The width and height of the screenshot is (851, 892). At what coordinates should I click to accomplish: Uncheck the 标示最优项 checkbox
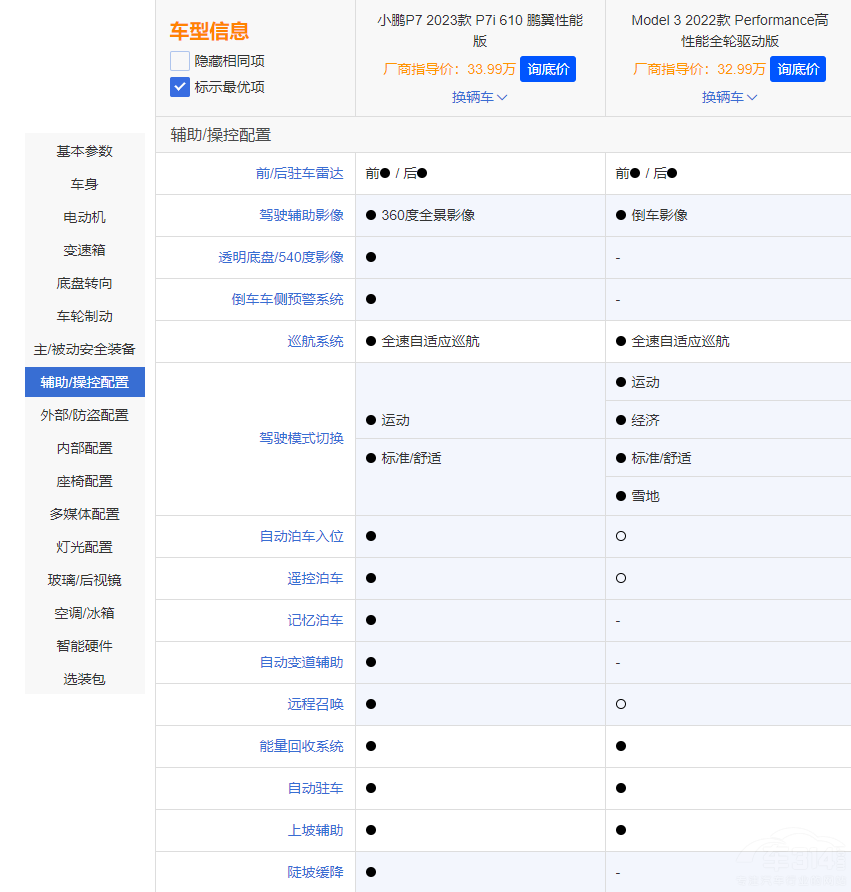(x=180, y=87)
